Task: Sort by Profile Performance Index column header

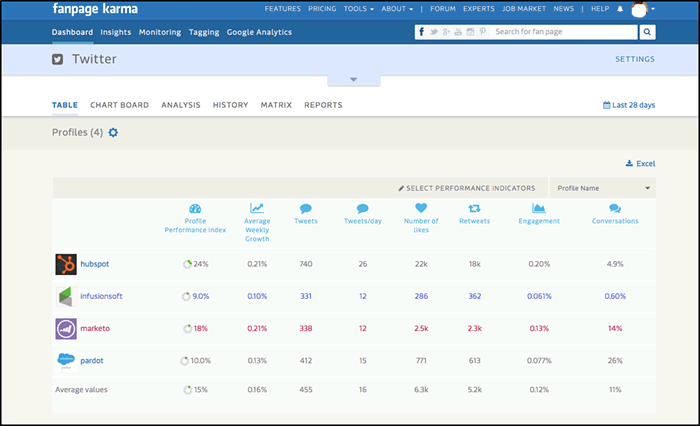Action: click(x=195, y=225)
